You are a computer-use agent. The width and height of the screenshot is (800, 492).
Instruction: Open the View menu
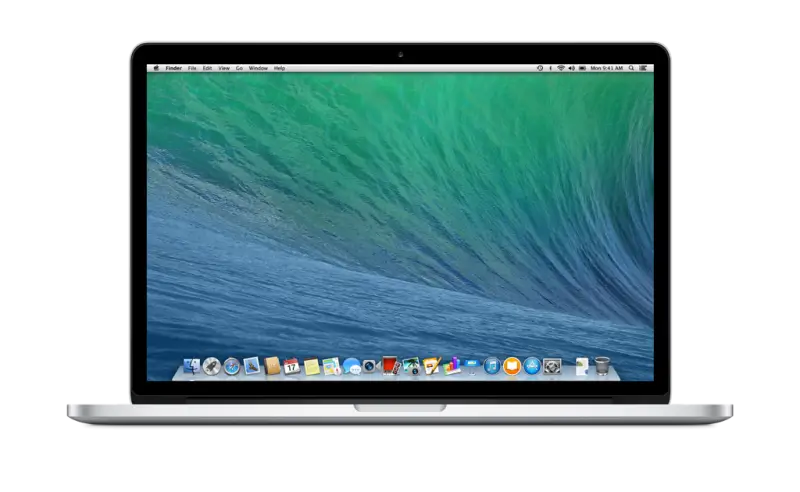(224, 68)
